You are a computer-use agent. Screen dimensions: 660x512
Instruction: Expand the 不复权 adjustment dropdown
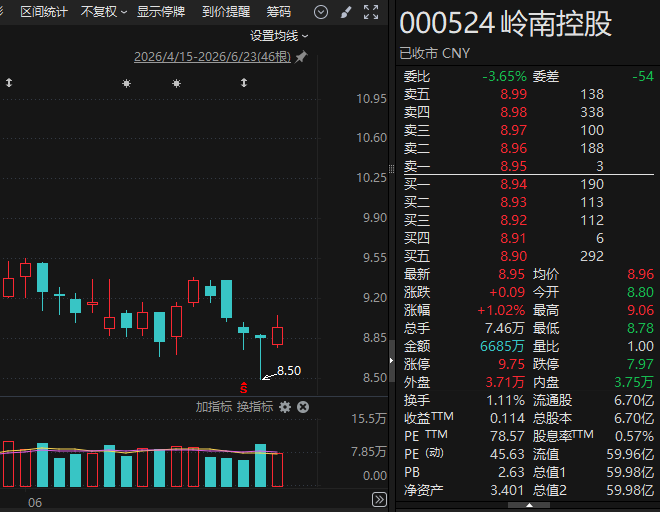104,12
